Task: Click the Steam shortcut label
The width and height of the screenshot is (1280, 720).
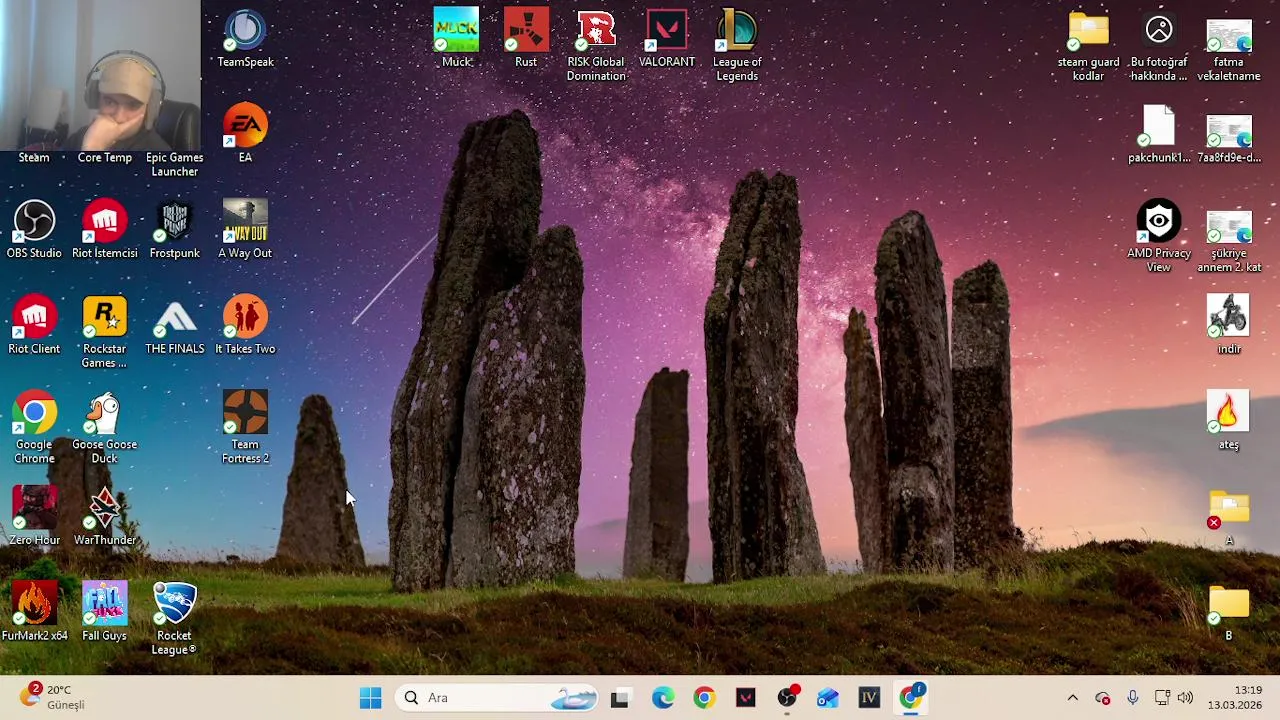Action: [34, 158]
